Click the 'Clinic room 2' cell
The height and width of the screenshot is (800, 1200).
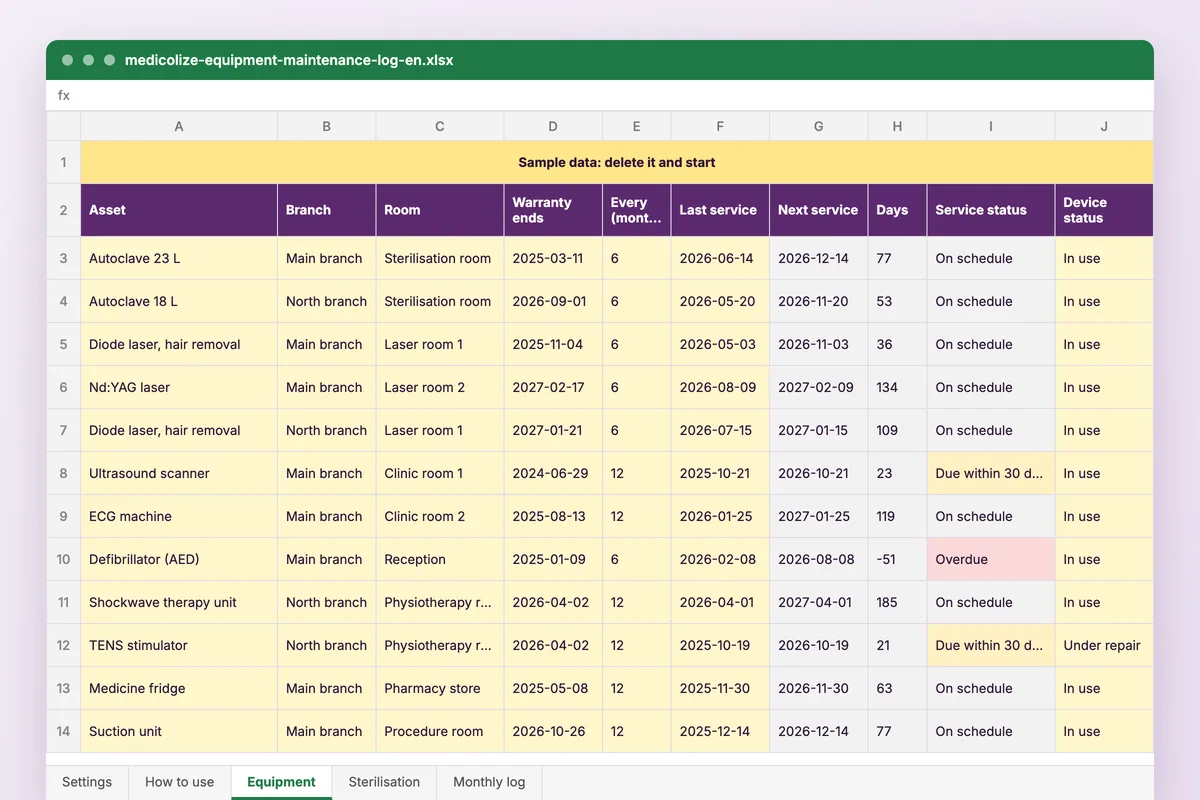(x=440, y=516)
